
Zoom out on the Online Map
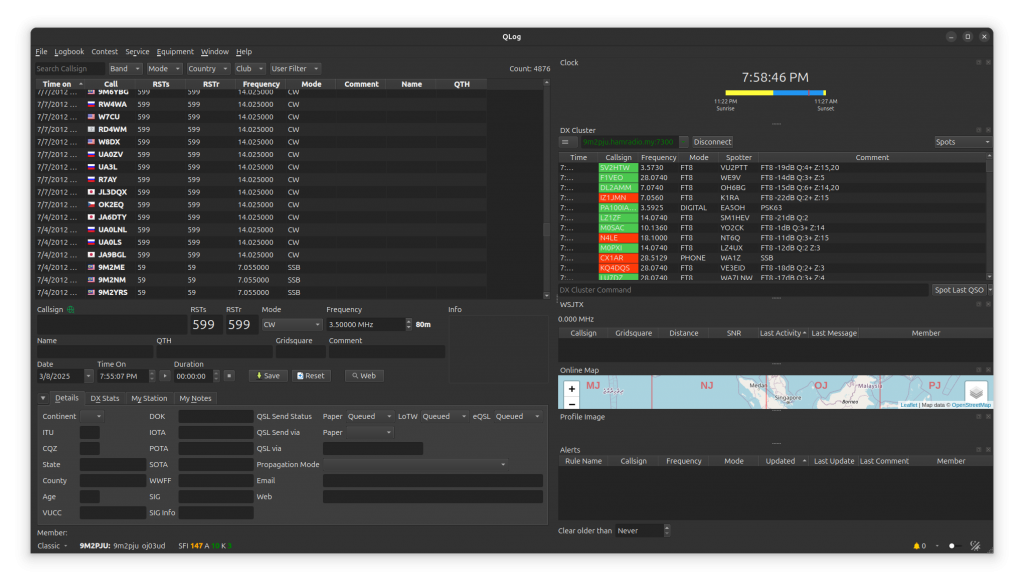pos(571,404)
